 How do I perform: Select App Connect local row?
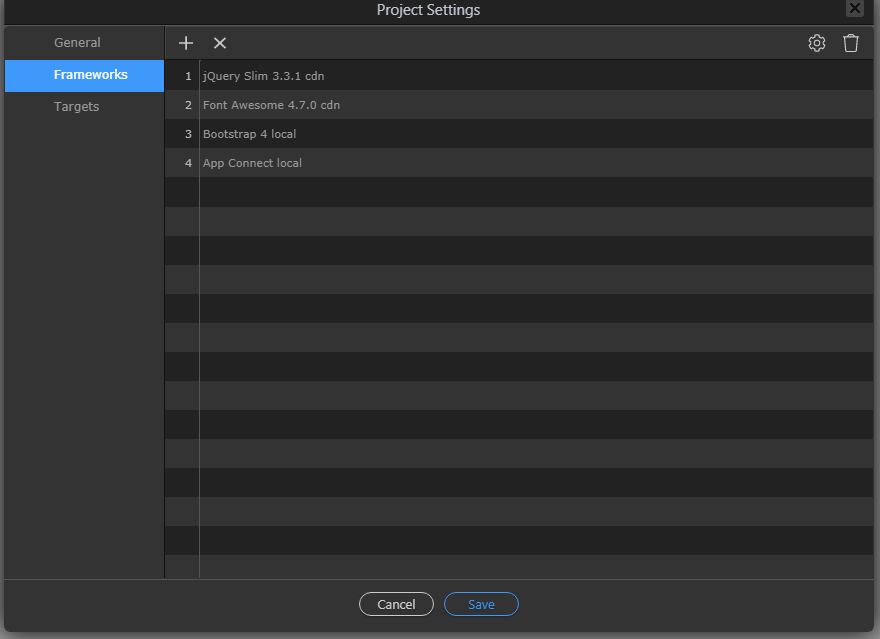[519, 163]
